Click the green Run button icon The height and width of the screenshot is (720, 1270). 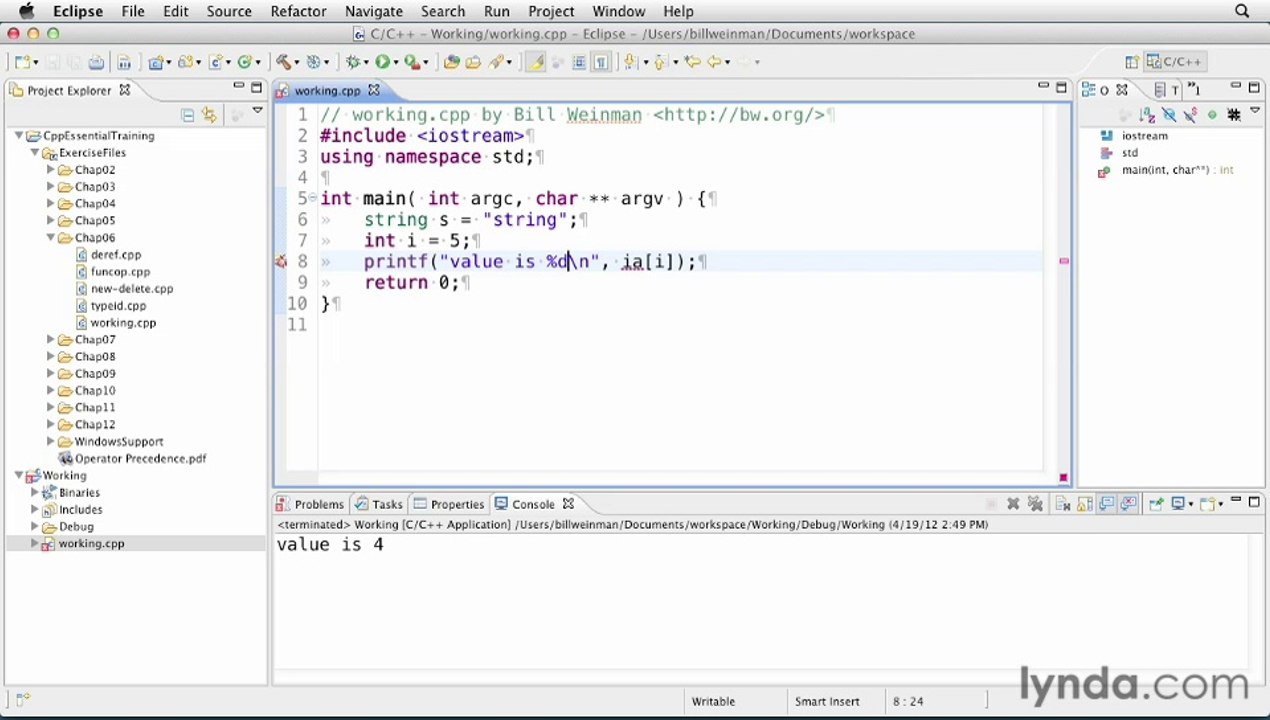coord(381,62)
